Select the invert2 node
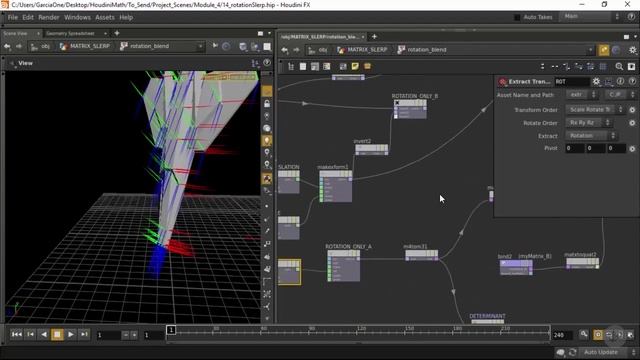Screen dimensions: 640x360 coord(371,150)
